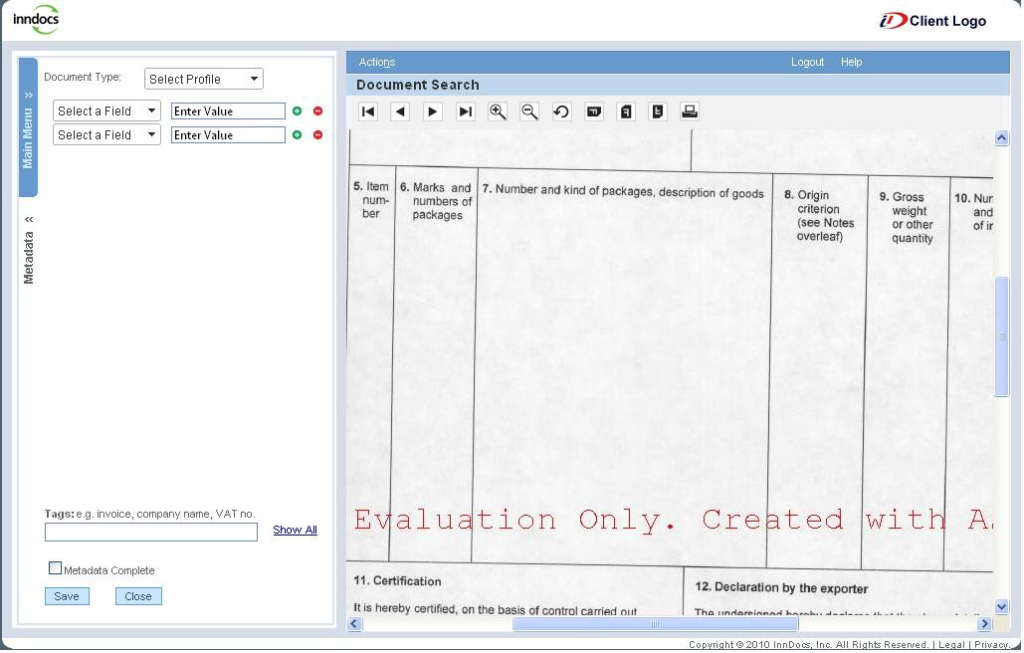Click the first Enter Value input field

[x=228, y=111]
